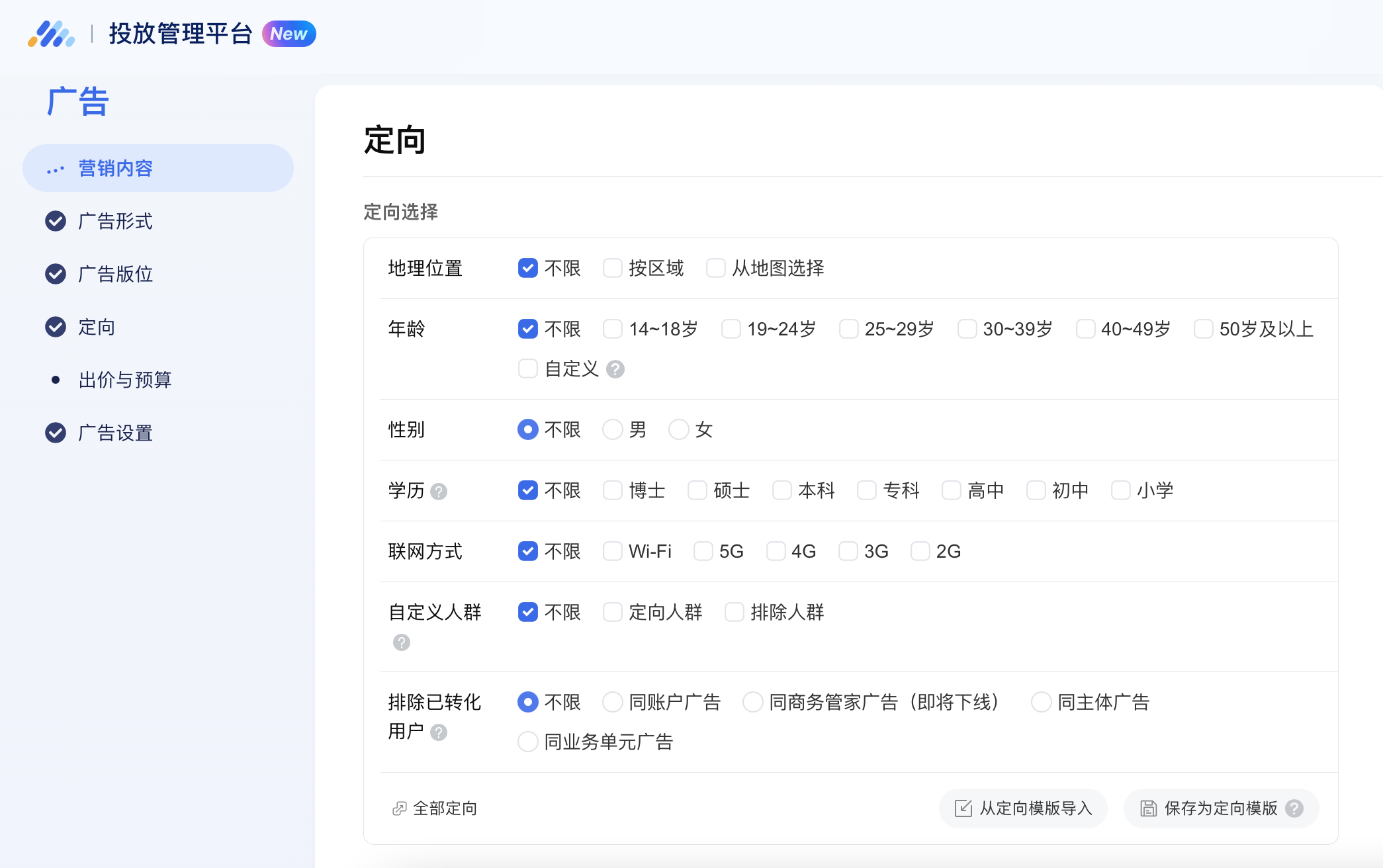The width and height of the screenshot is (1383, 868).
Task: Check the 本科 education checkbox
Action: [x=782, y=490]
